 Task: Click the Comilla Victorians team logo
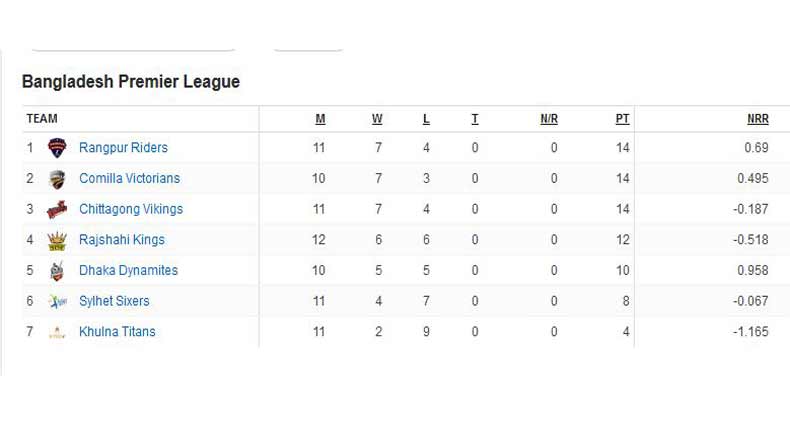click(57, 179)
